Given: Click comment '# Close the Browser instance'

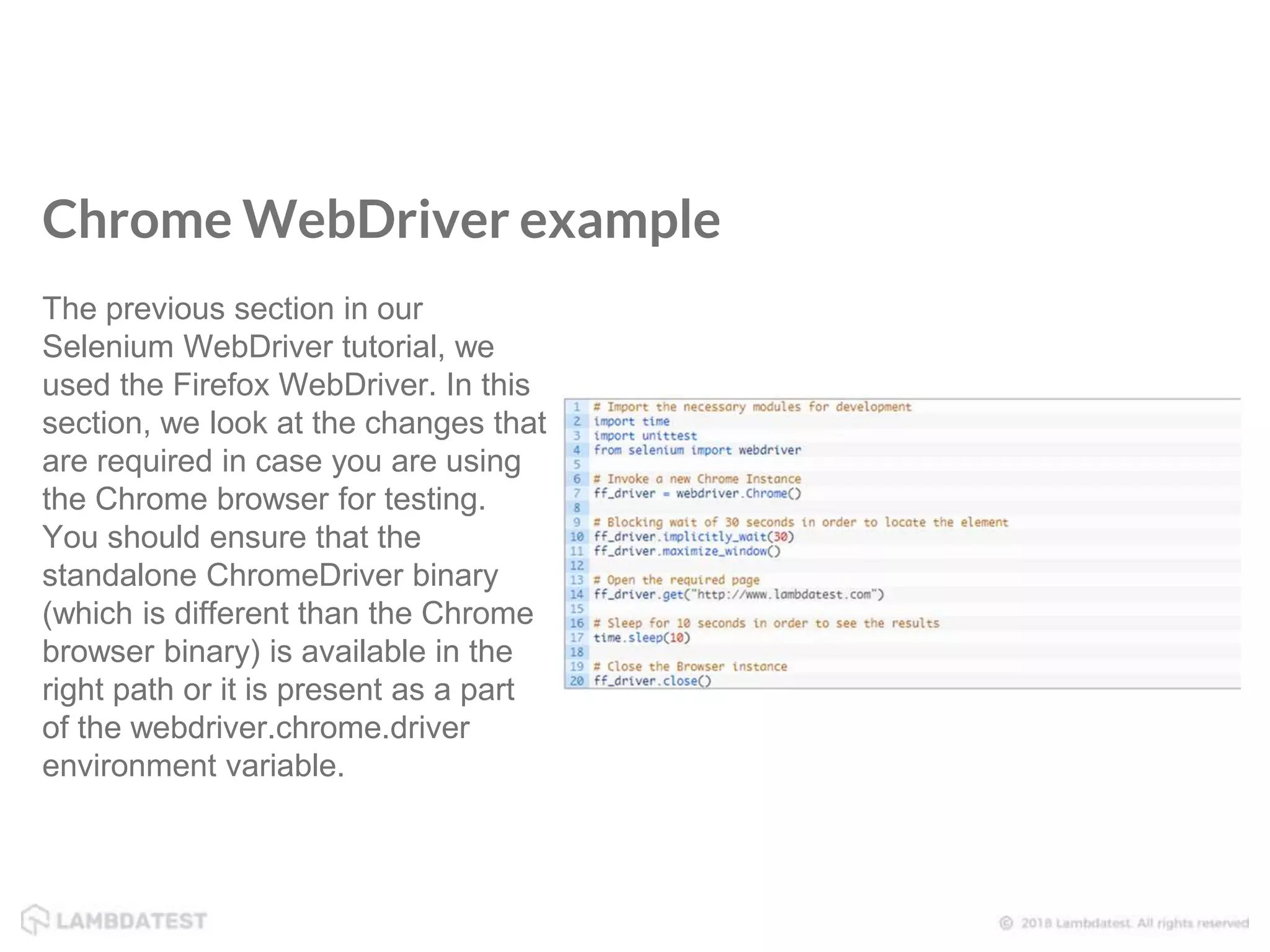Looking at the screenshot, I should click(690, 666).
